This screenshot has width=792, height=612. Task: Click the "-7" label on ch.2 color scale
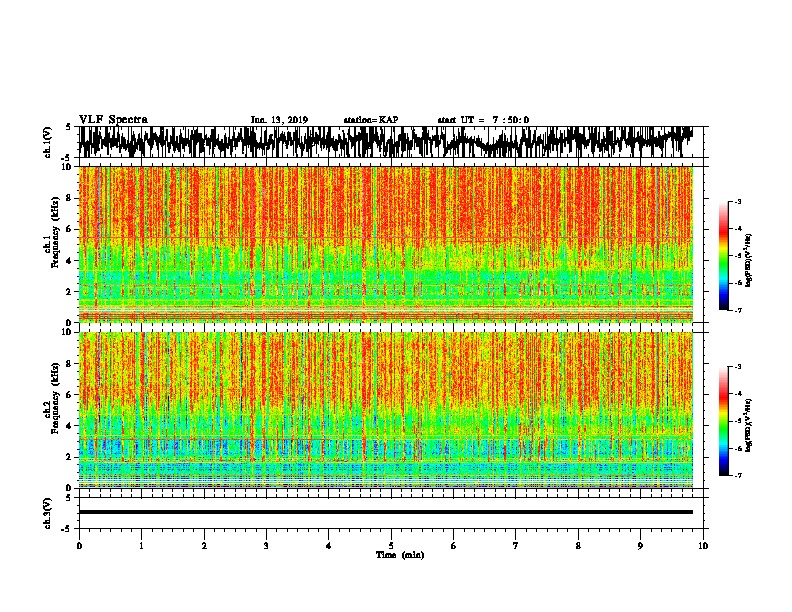coord(737,475)
